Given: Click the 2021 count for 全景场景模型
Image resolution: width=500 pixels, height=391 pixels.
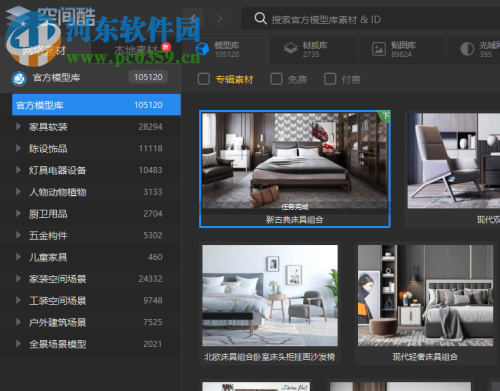Looking at the screenshot, I should [153, 344].
